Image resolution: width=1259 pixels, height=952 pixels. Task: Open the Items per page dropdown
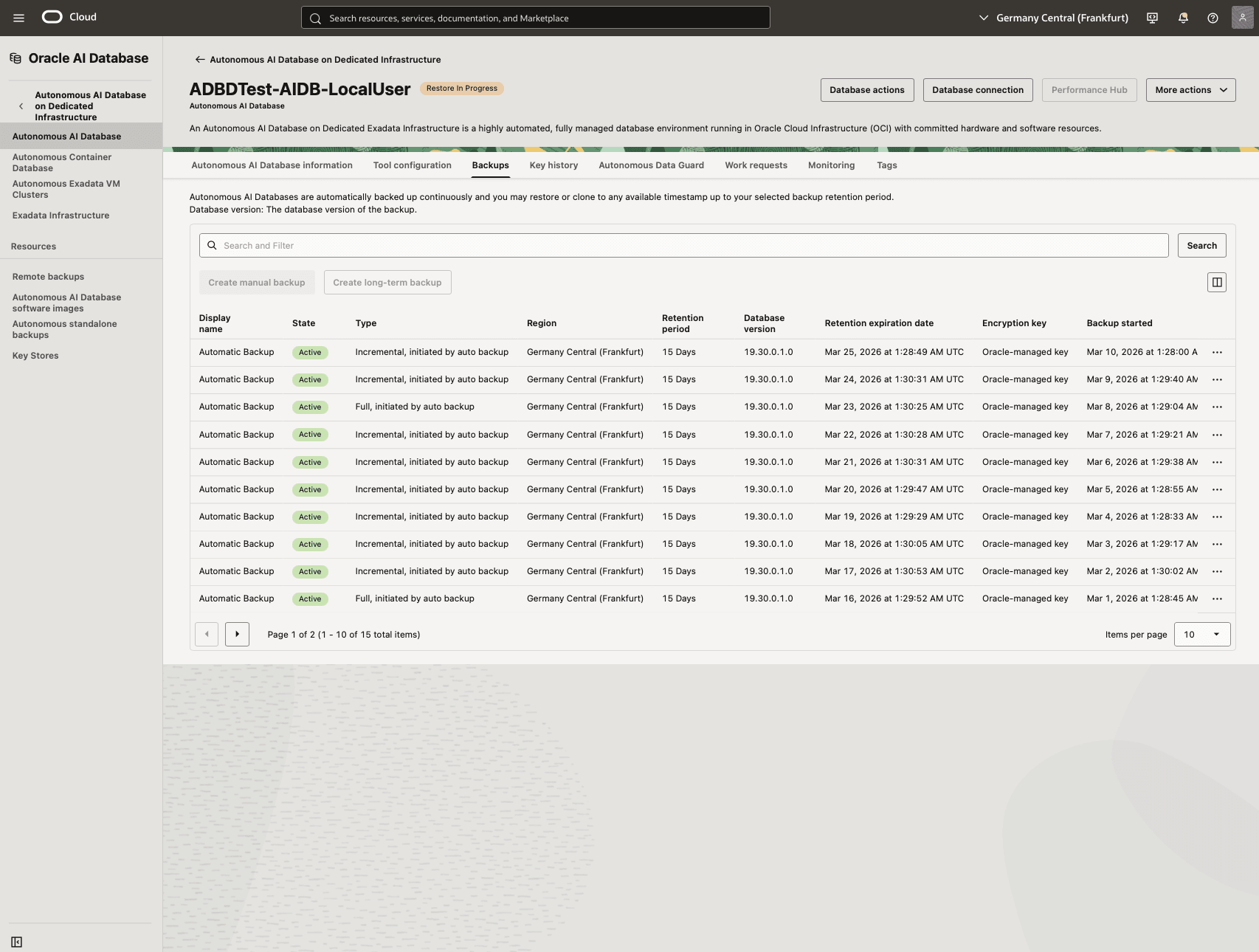pos(1202,635)
